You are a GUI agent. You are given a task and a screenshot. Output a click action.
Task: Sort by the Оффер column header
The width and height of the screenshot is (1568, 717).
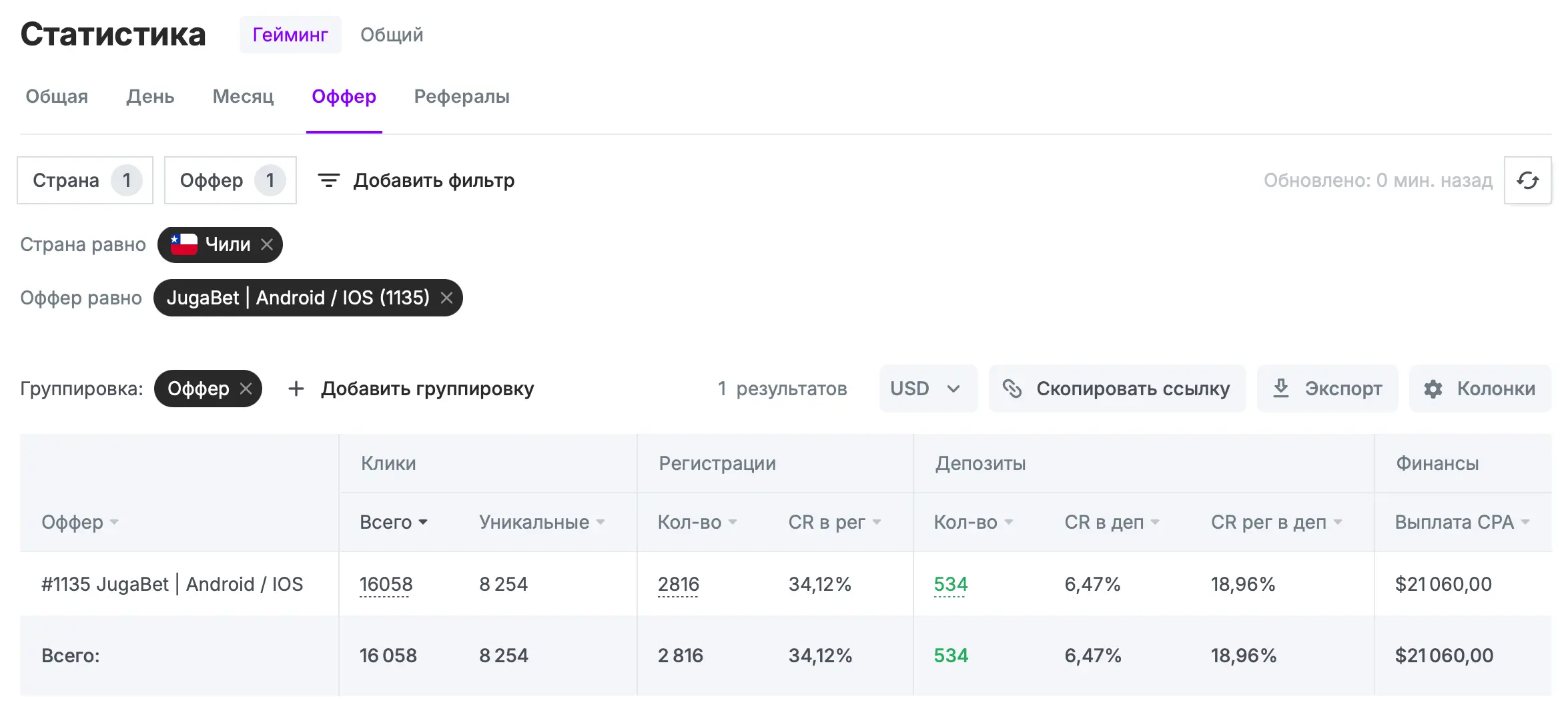[x=79, y=522]
